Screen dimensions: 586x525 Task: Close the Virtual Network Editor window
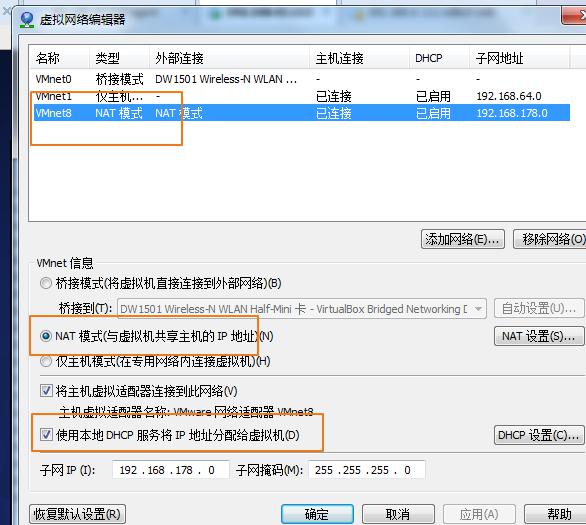(x=574, y=16)
